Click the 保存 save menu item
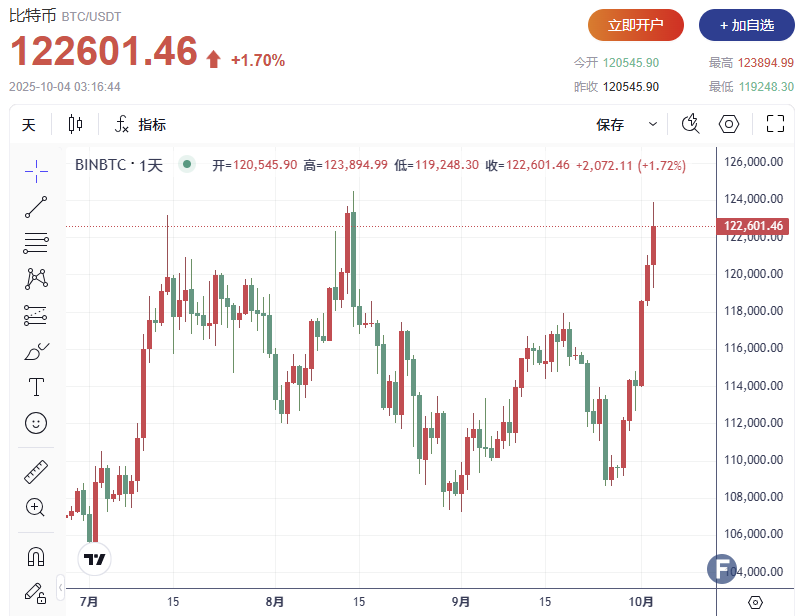This screenshot has width=799, height=616. (610, 125)
